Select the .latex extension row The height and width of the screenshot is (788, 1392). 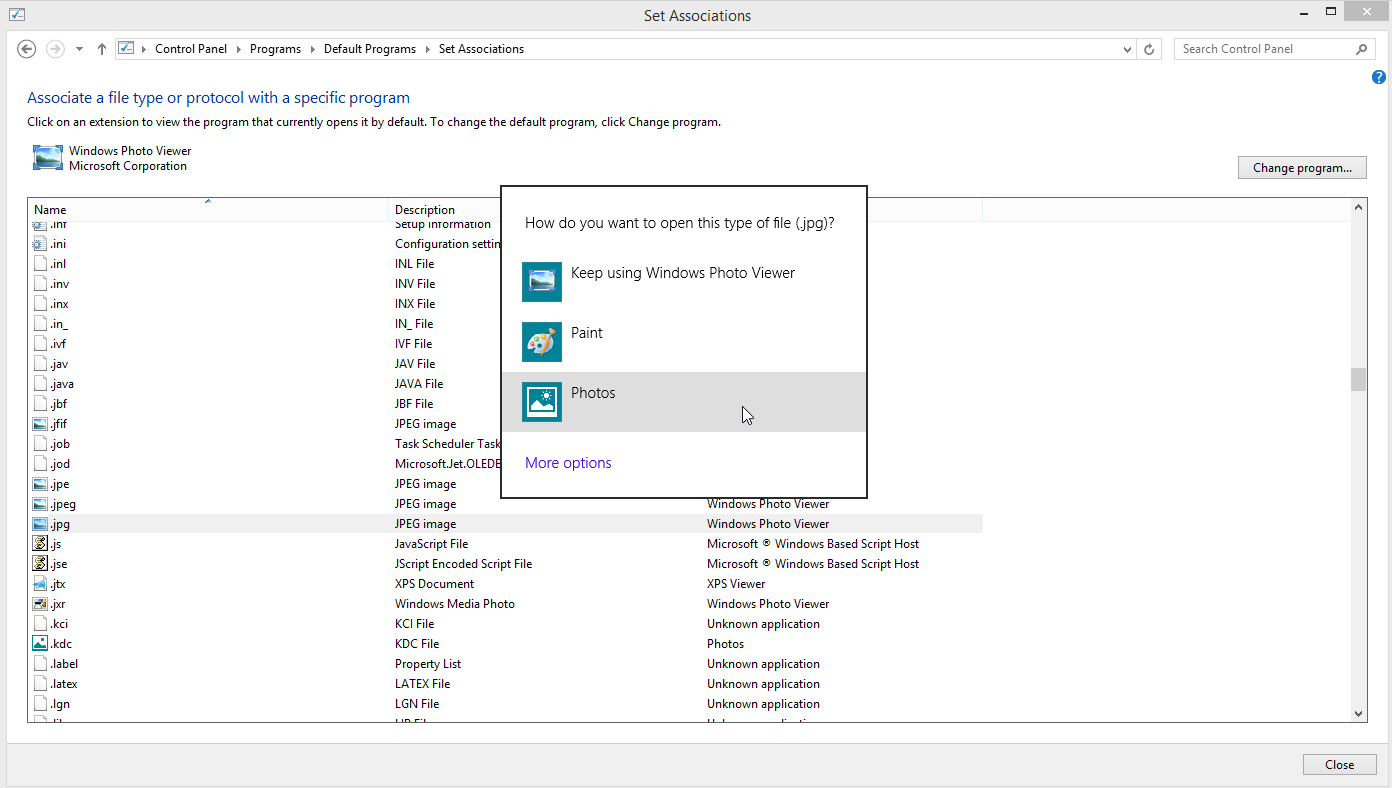click(x=505, y=684)
